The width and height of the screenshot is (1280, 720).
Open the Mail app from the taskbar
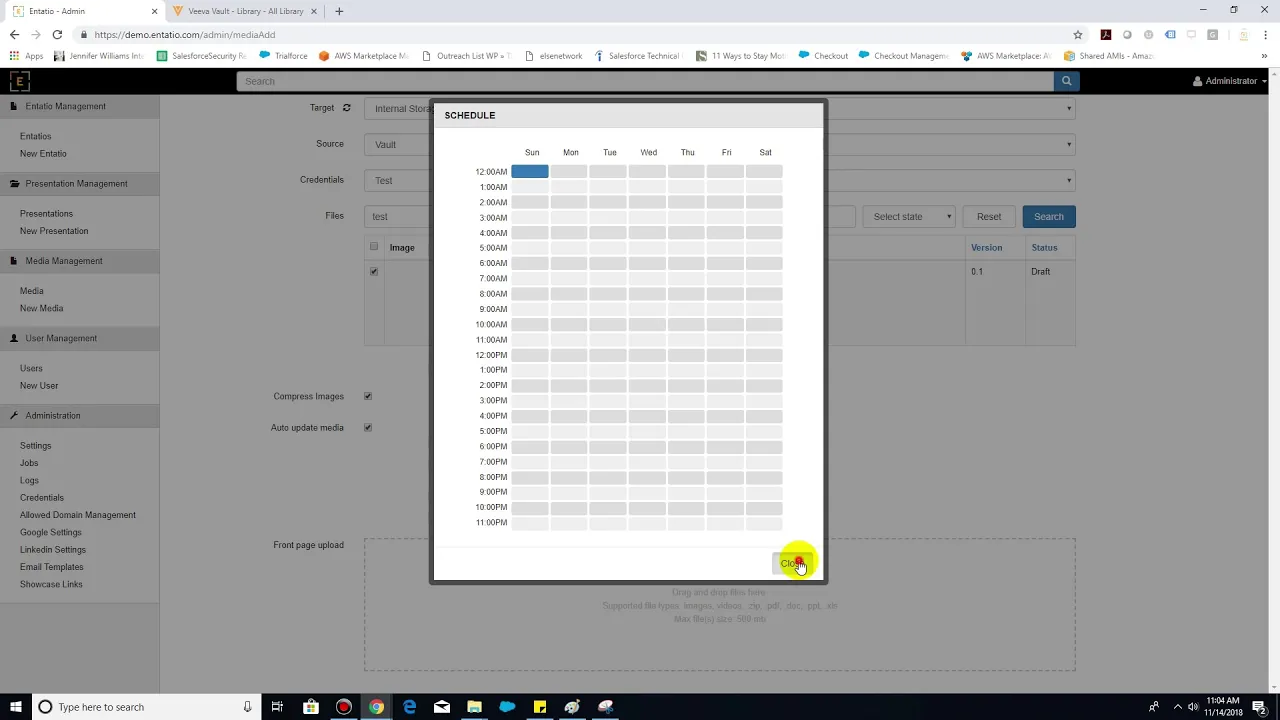click(442, 707)
